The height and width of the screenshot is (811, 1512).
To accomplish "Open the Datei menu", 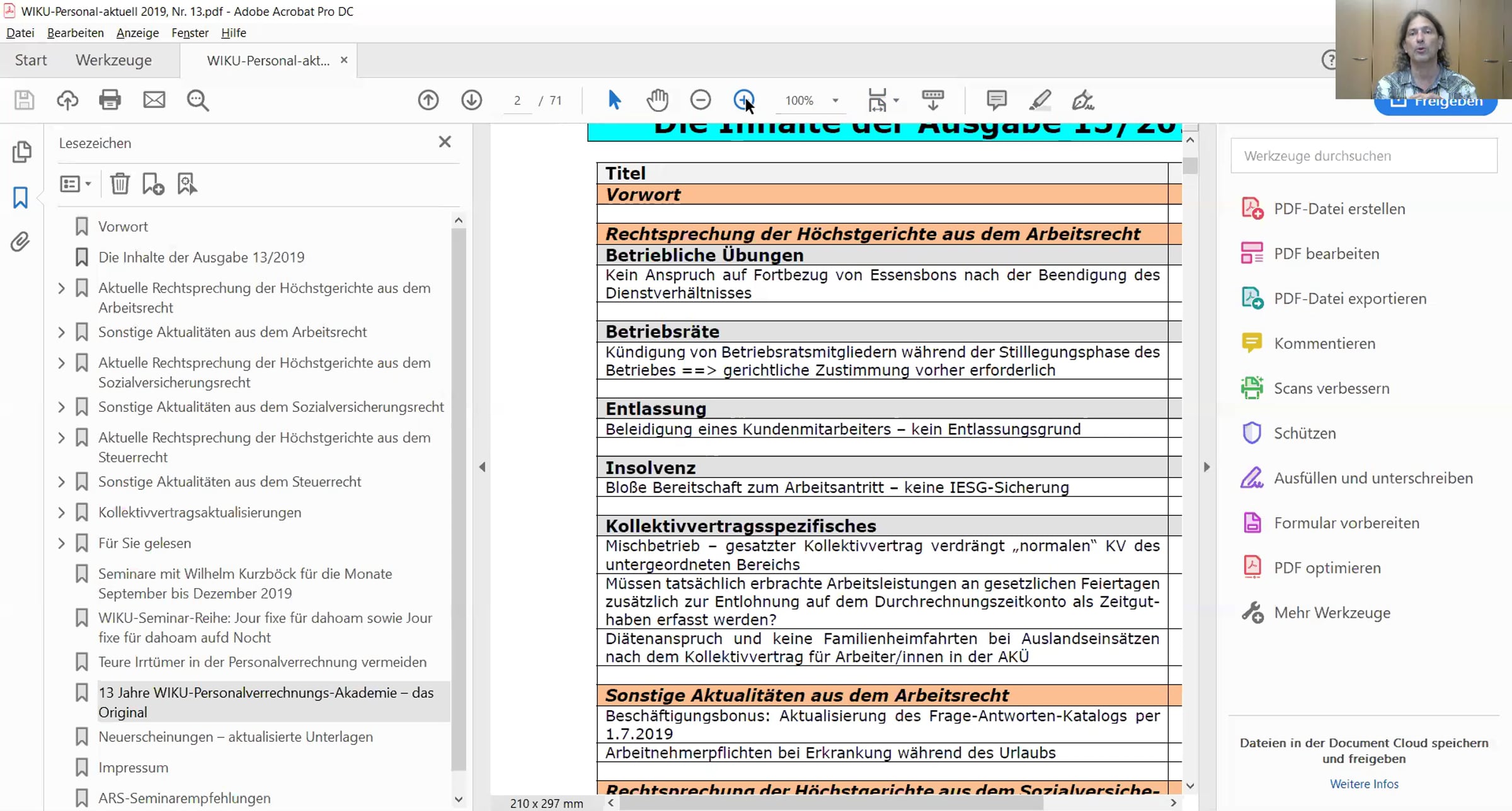I will tap(20, 33).
